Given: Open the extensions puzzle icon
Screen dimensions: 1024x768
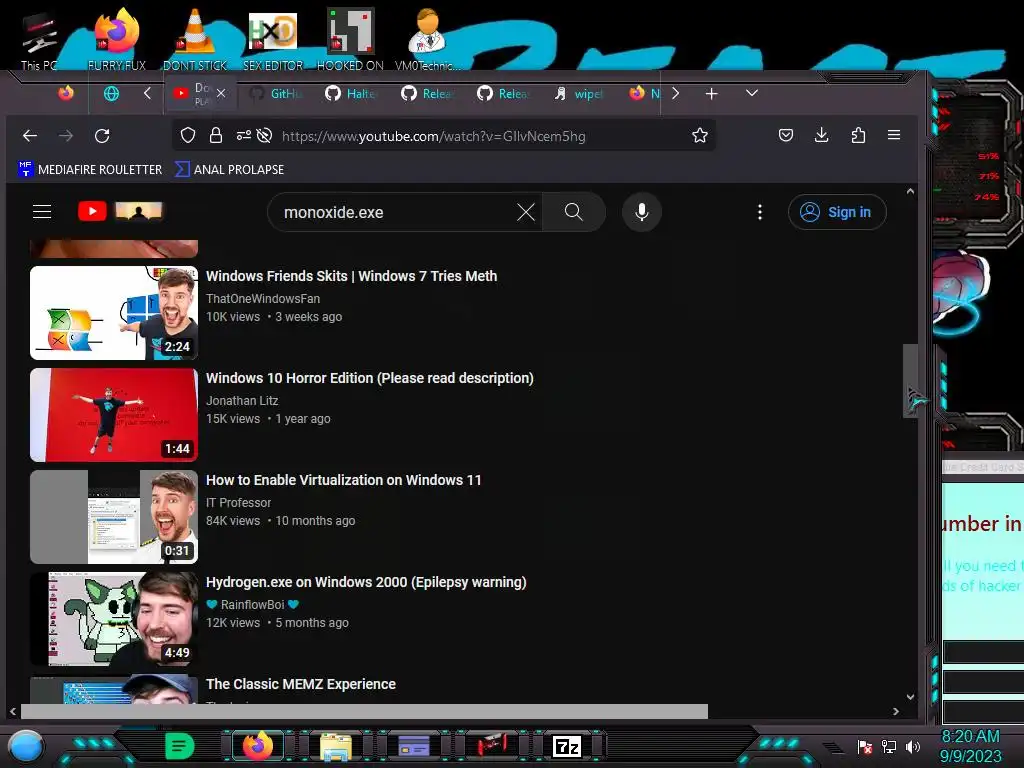Looking at the screenshot, I should click(858, 135).
